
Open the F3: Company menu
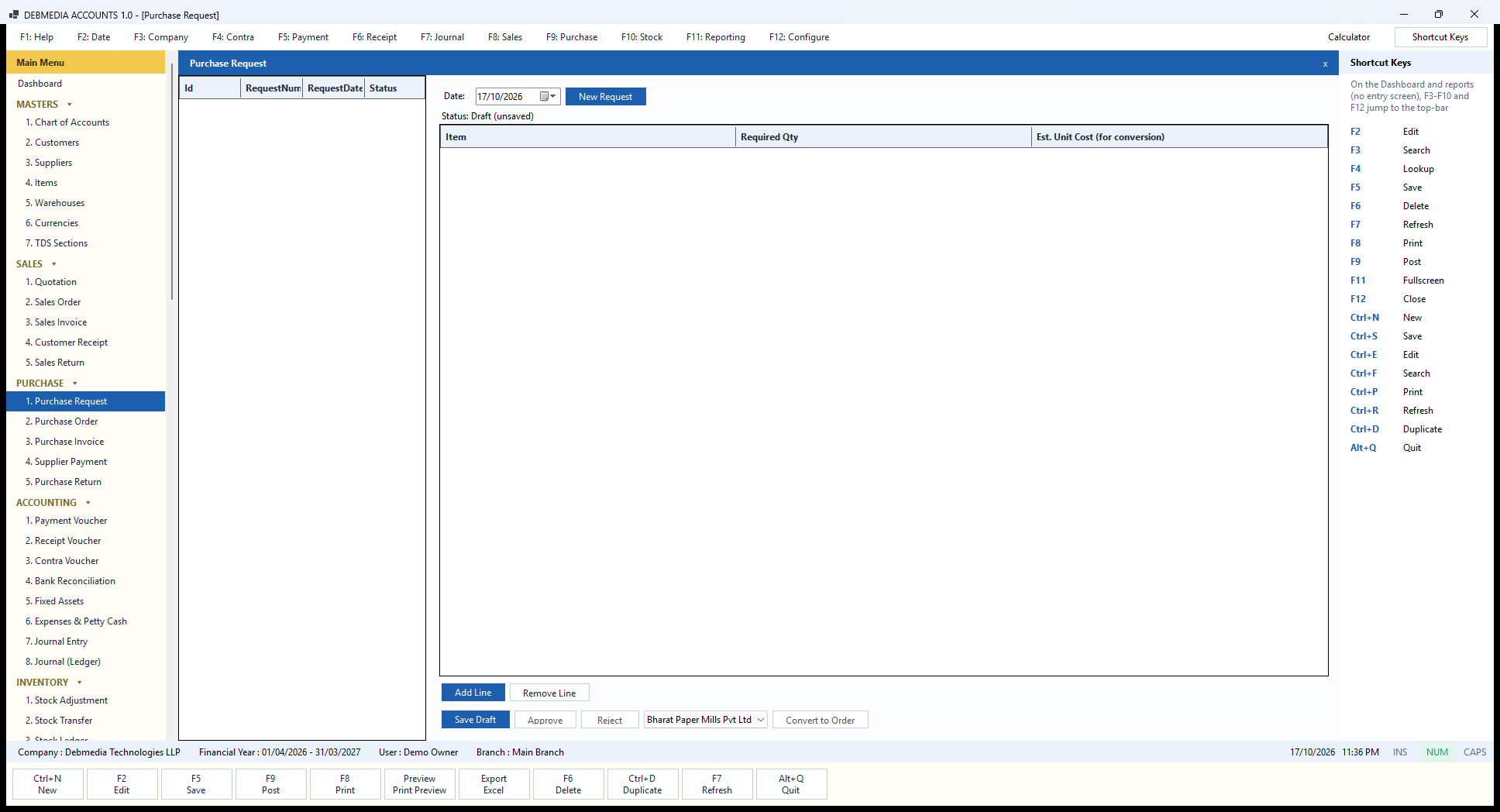161,37
